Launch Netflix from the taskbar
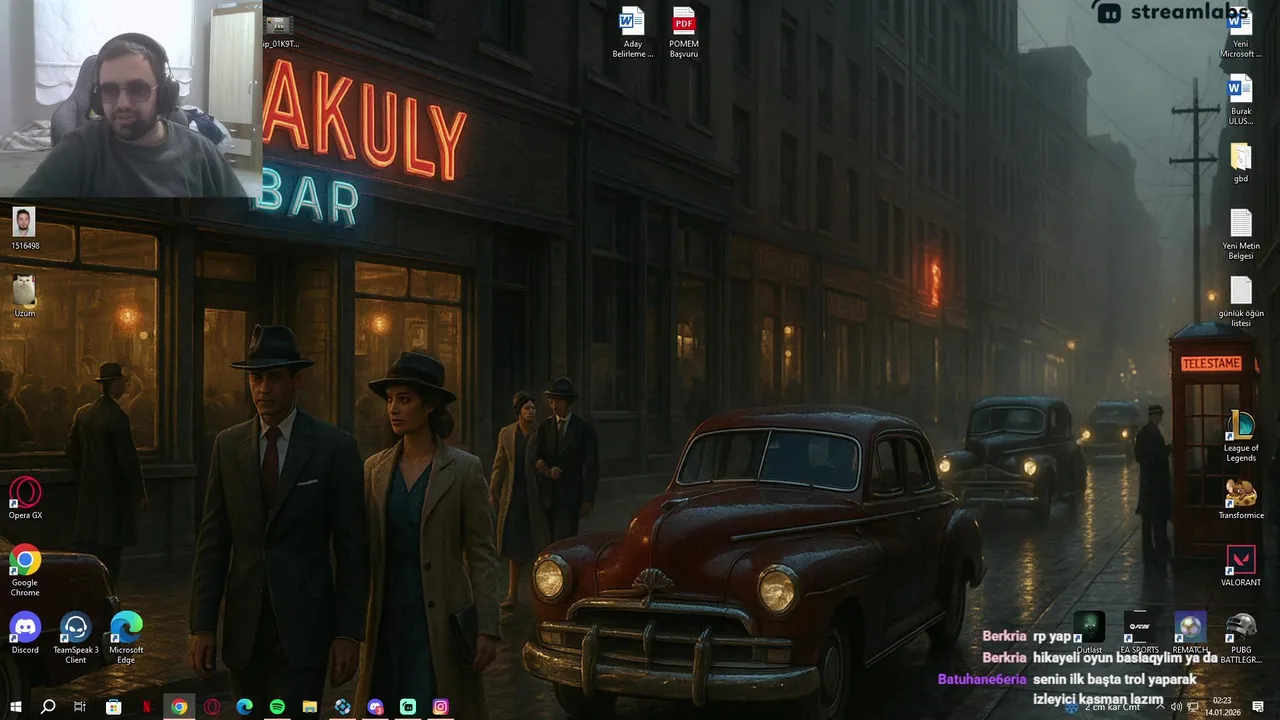 (146, 707)
